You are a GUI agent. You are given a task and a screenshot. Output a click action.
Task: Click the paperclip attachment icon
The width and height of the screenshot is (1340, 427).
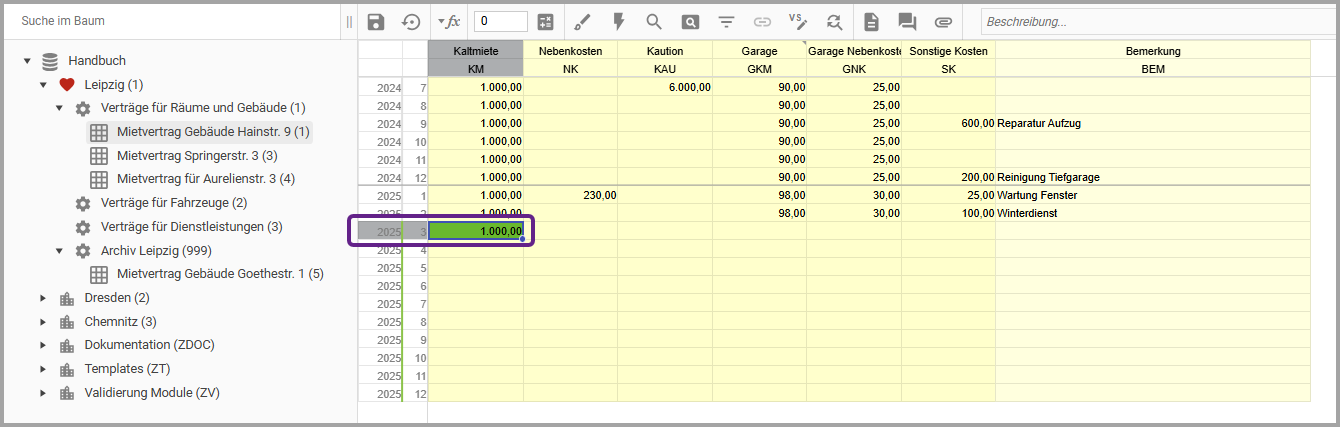tap(943, 21)
